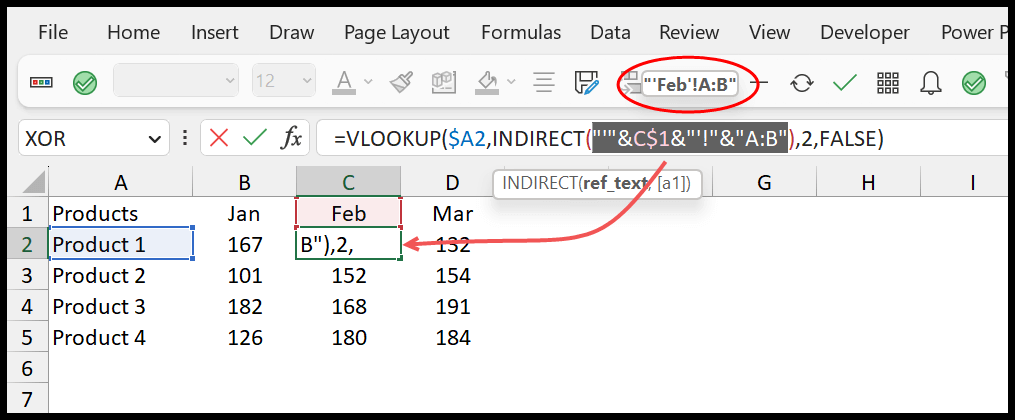This screenshot has height=420, width=1015.
Task: Click ref_text in the INDIRECT tooltip
Action: (615, 183)
